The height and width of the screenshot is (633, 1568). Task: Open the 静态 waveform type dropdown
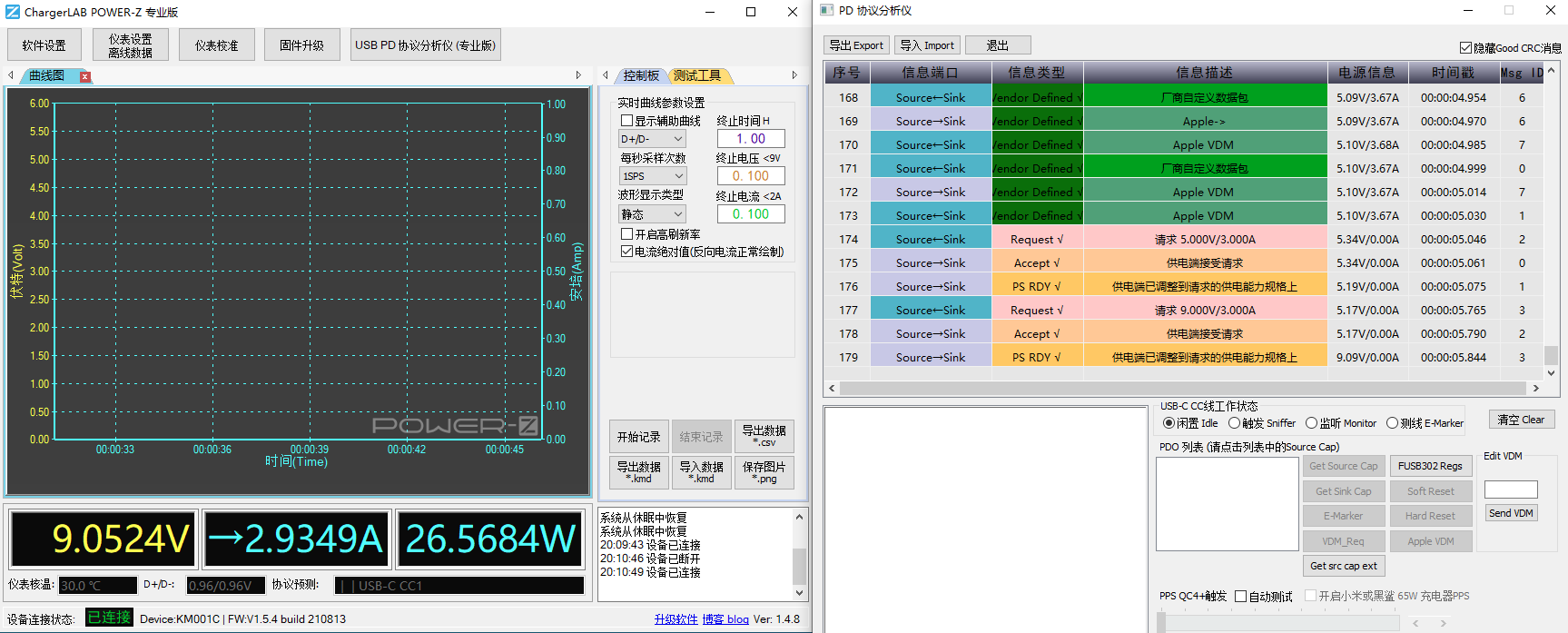coord(652,214)
